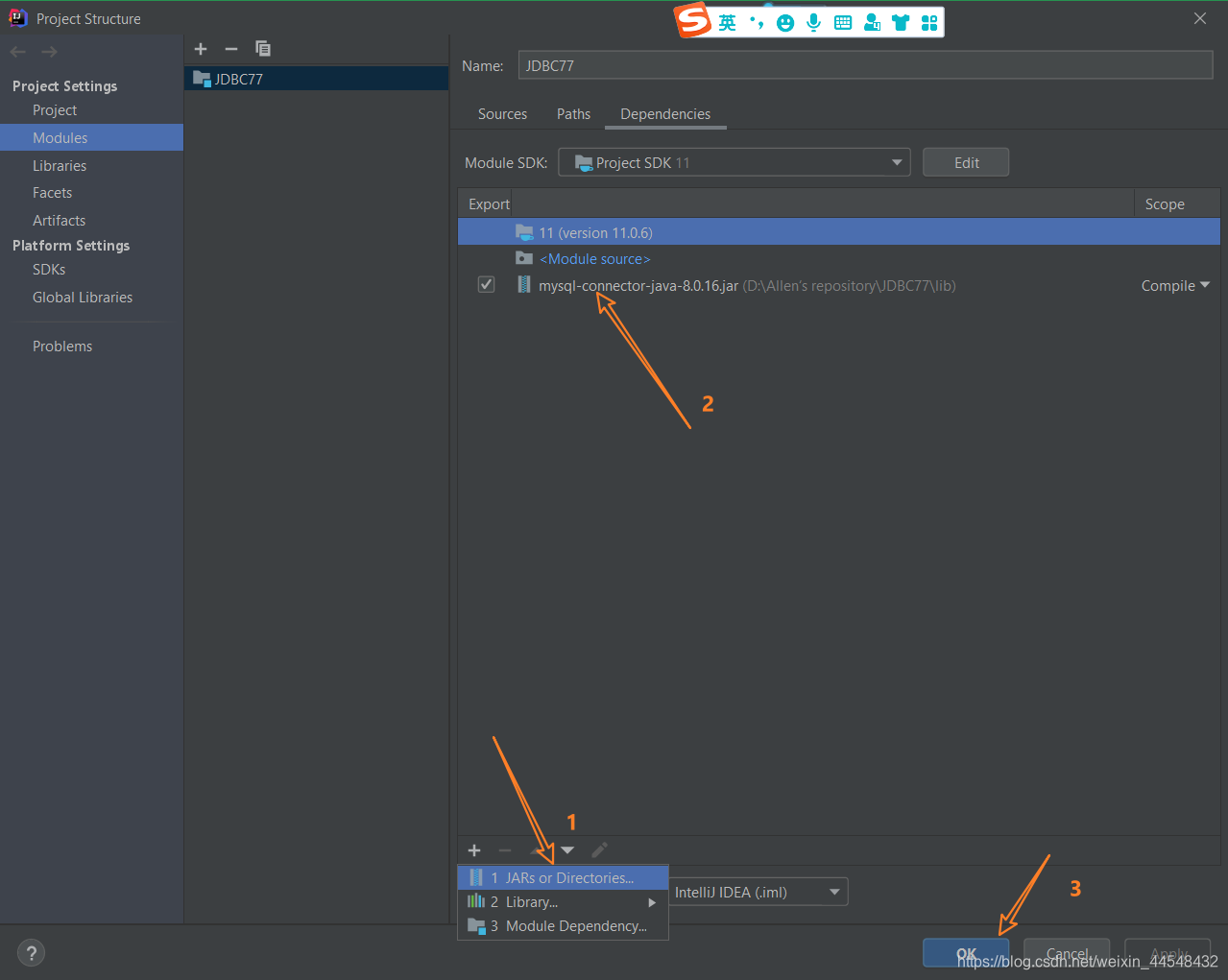The image size is (1228, 980).
Task: Open the Sogou emoji smiley icon
Action: (x=785, y=23)
